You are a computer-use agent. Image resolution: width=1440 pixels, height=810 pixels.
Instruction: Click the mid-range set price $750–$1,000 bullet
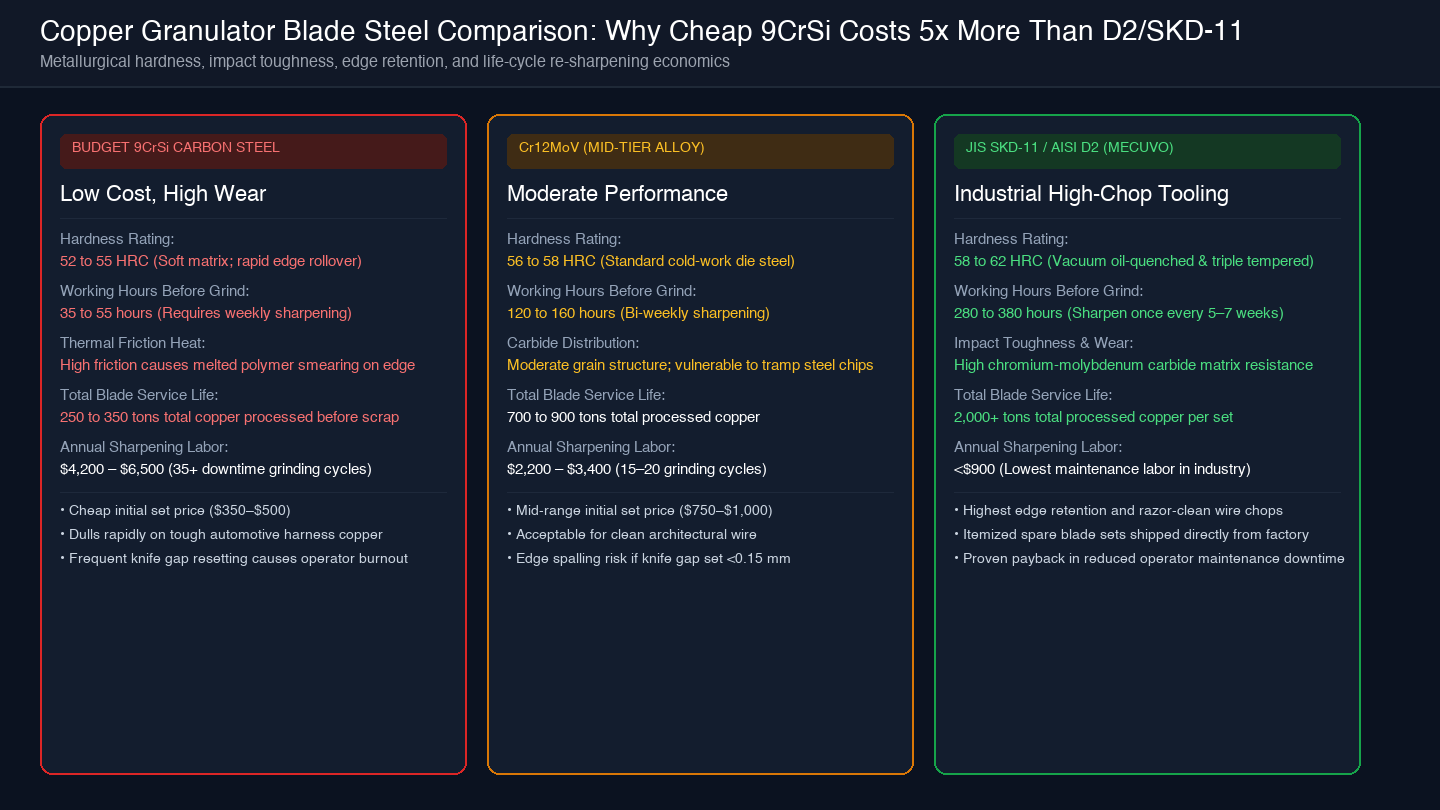click(x=640, y=510)
